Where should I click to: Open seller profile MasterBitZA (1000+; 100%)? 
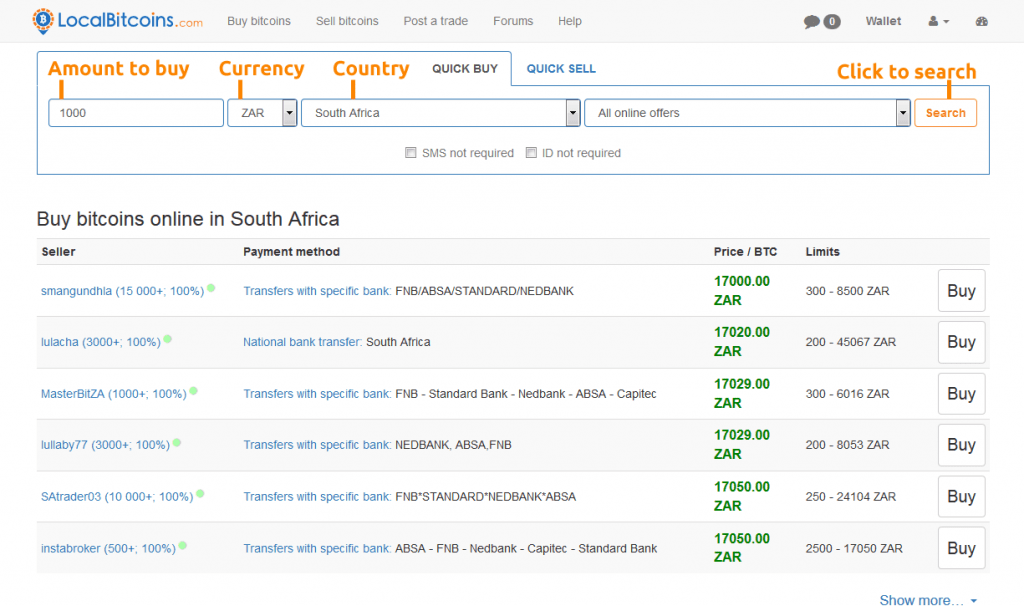[114, 394]
